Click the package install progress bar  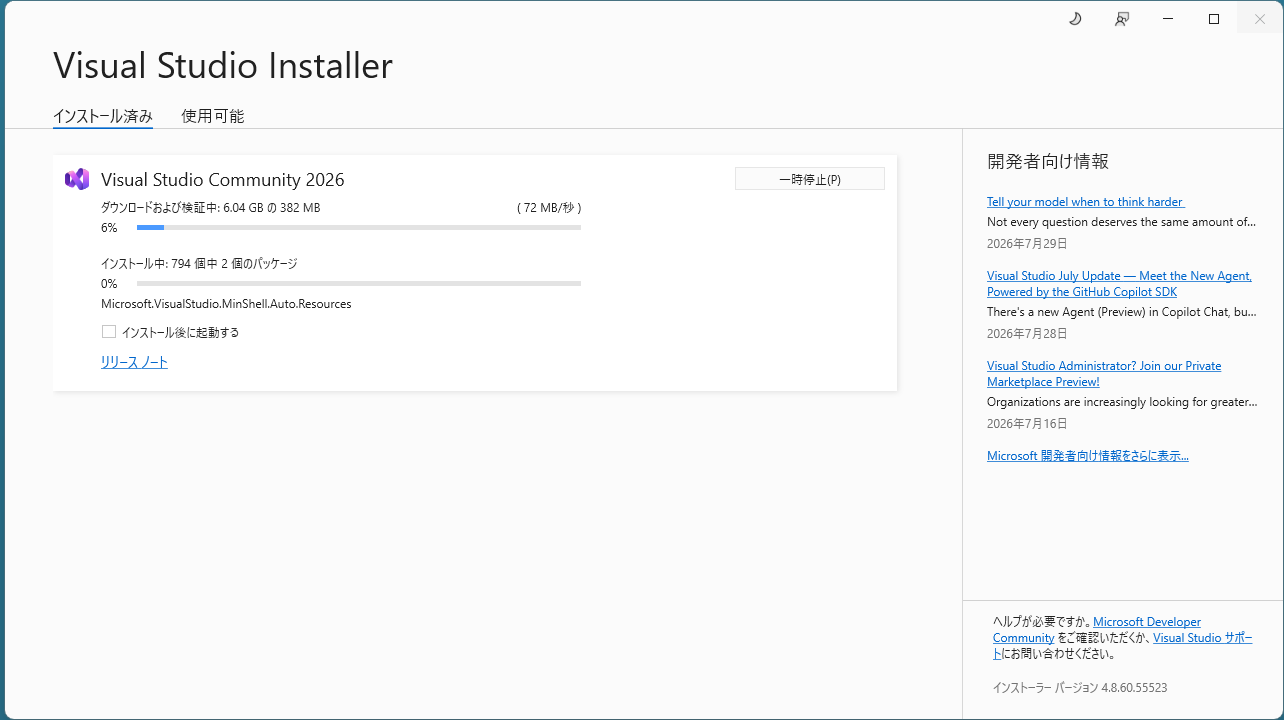(359, 284)
